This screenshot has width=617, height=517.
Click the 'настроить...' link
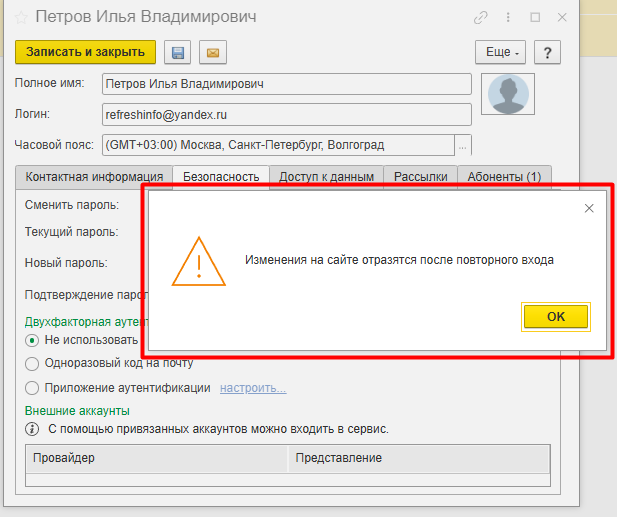(253, 388)
